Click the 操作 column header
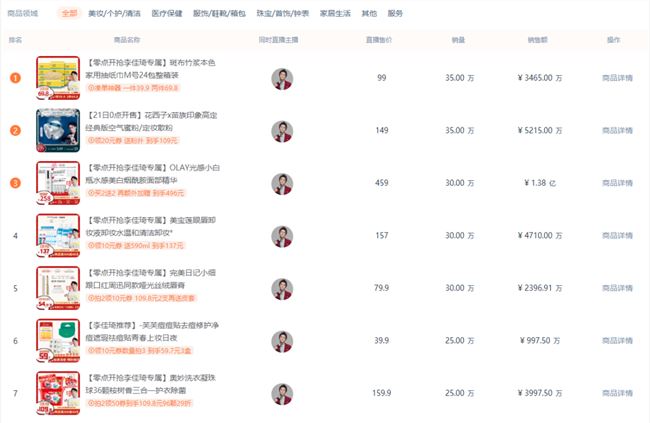This screenshot has height=423, width=650. [614, 40]
